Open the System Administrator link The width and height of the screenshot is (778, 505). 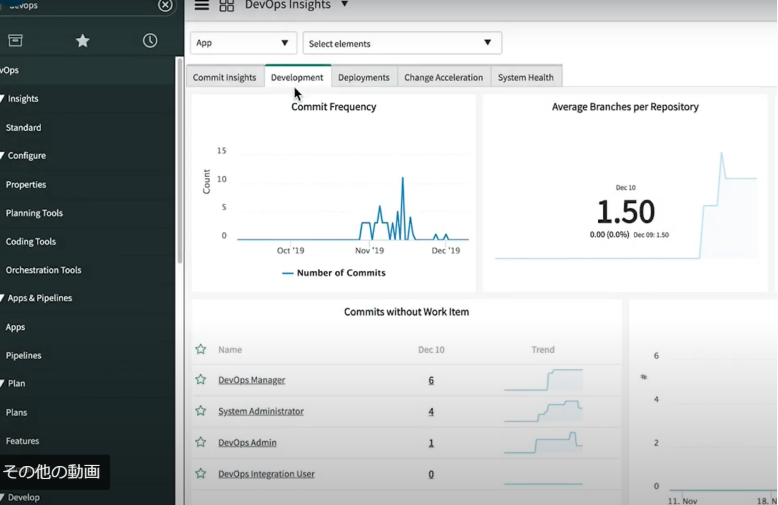tap(261, 411)
